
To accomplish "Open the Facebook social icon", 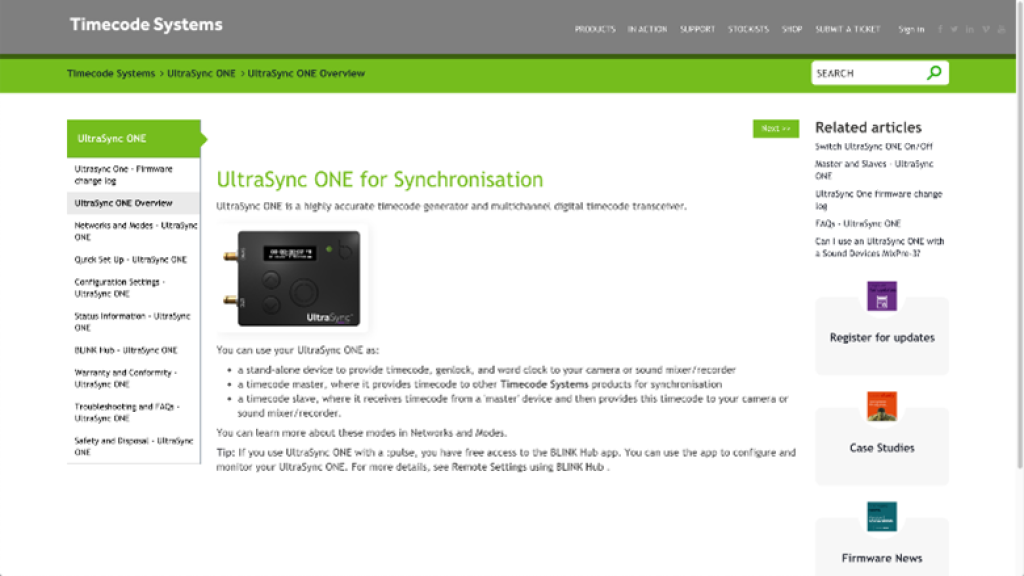I will pyautogui.click(x=940, y=29).
